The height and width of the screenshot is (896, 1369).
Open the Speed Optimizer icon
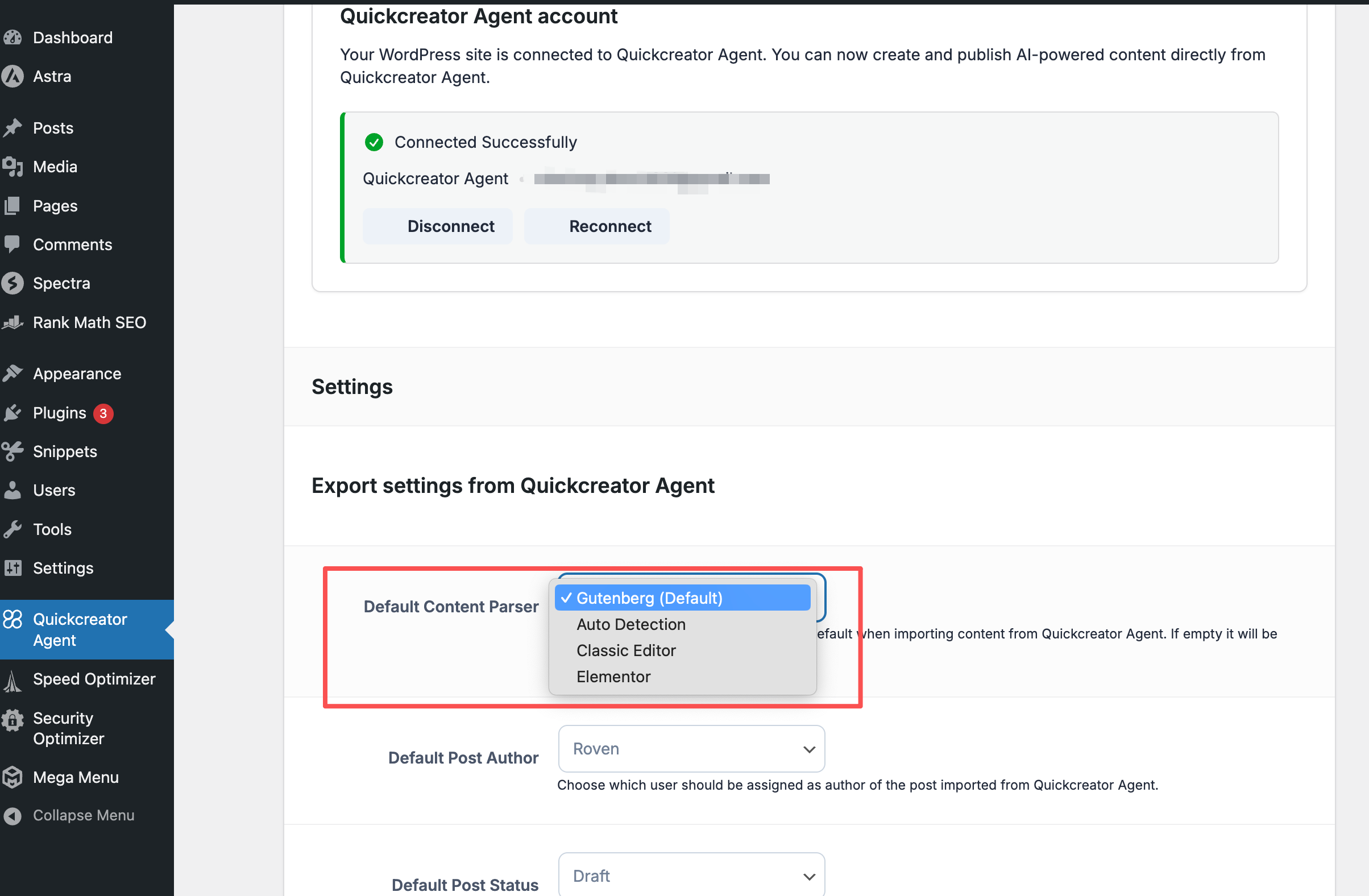pyautogui.click(x=14, y=680)
